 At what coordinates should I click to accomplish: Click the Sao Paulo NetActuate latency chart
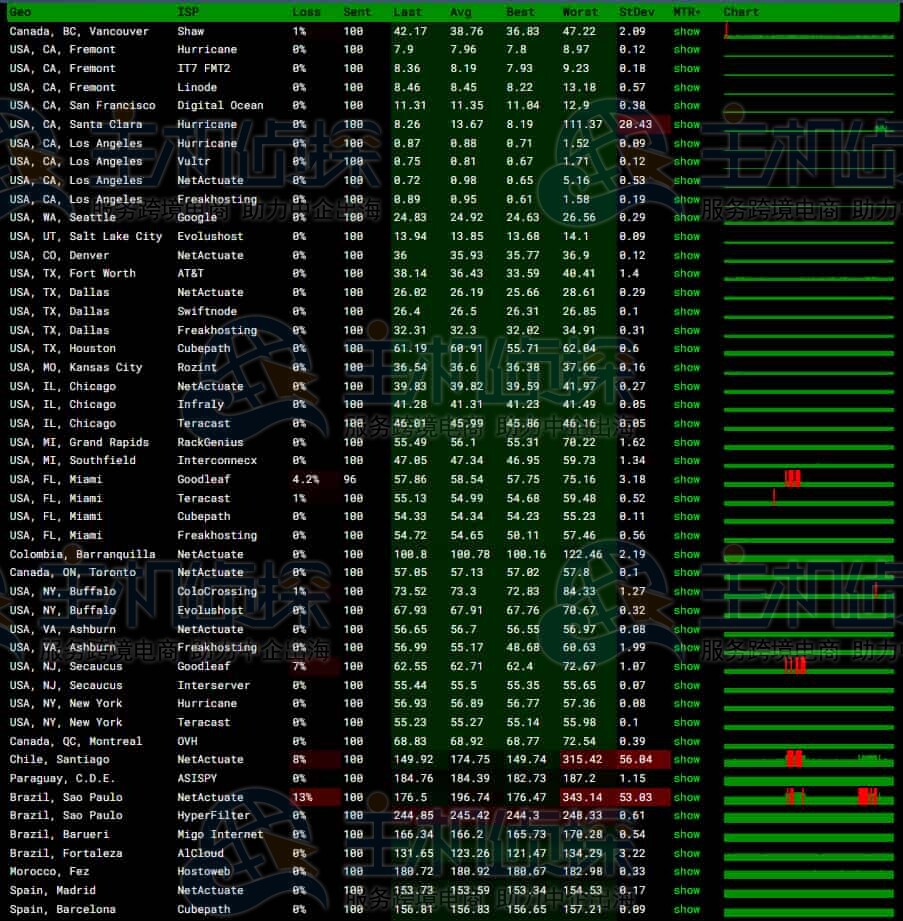pyautogui.click(x=808, y=797)
